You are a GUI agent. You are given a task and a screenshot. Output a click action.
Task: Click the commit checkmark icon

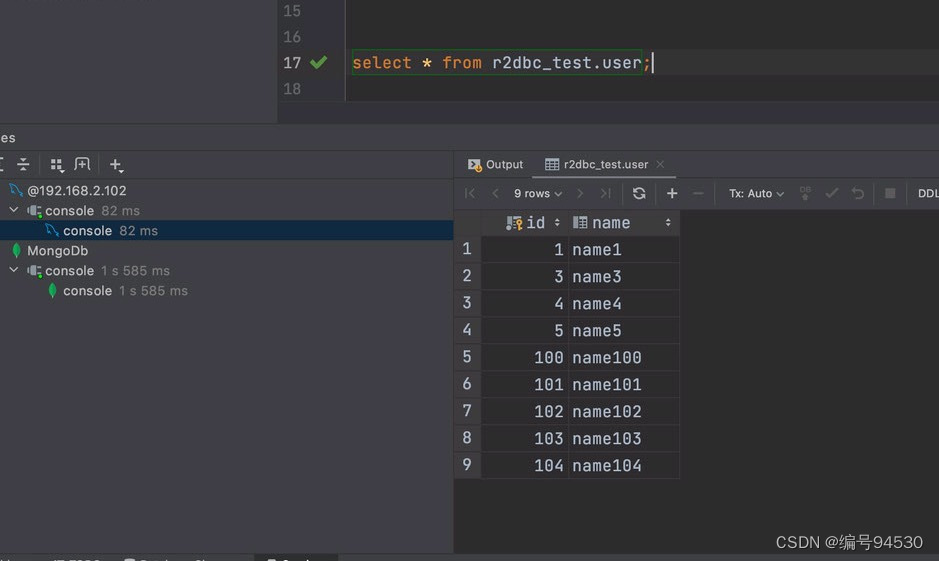(x=831, y=193)
